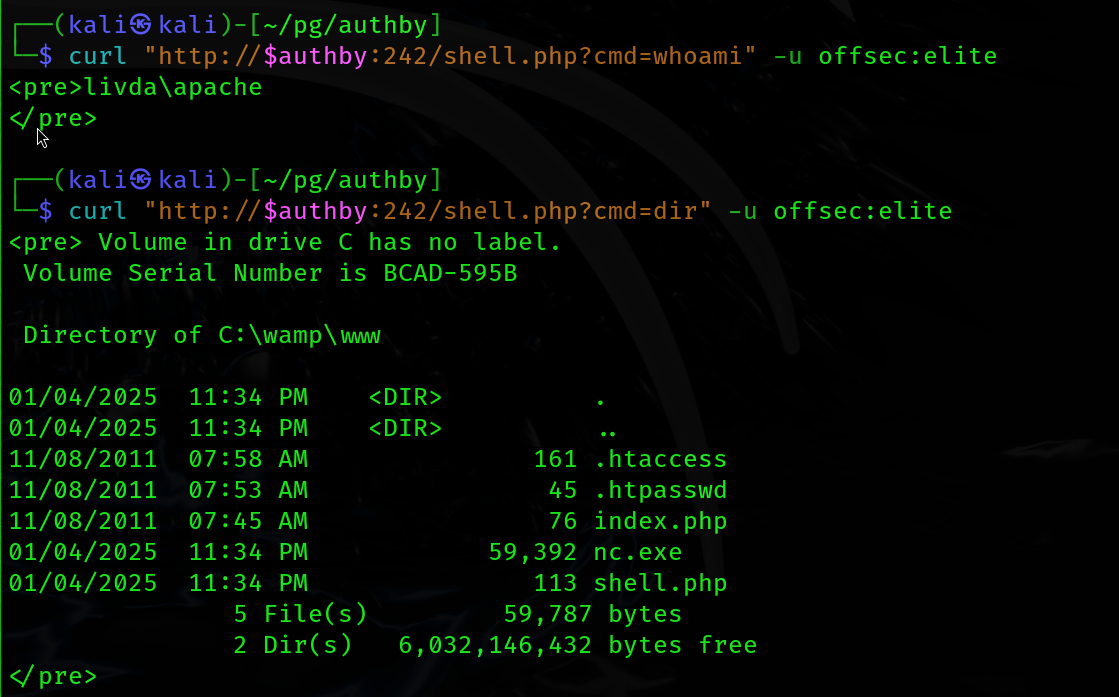Click the first curl command word
Screen dimensions: 1119x697
coord(98,56)
